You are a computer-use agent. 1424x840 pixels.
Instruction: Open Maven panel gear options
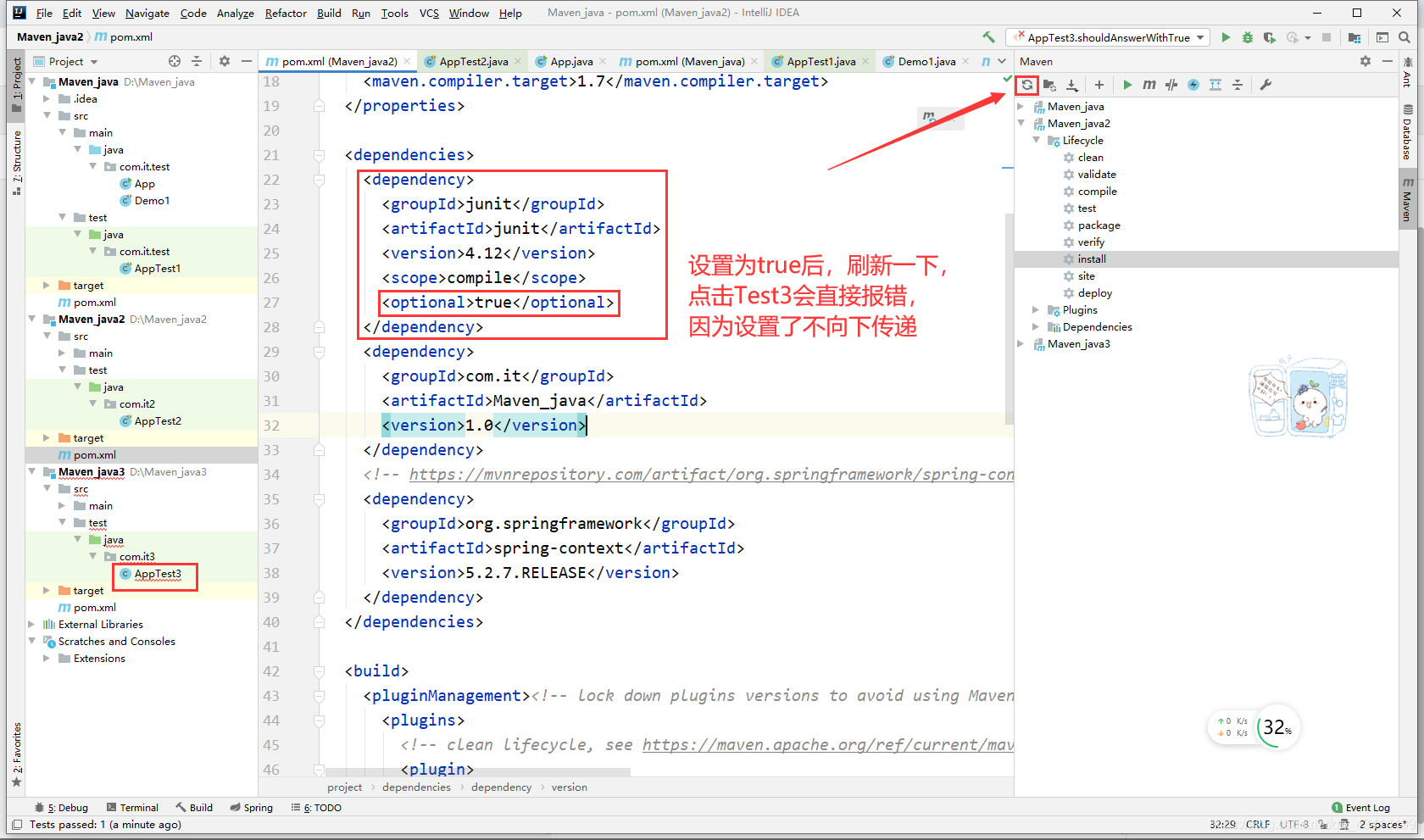click(x=1365, y=61)
